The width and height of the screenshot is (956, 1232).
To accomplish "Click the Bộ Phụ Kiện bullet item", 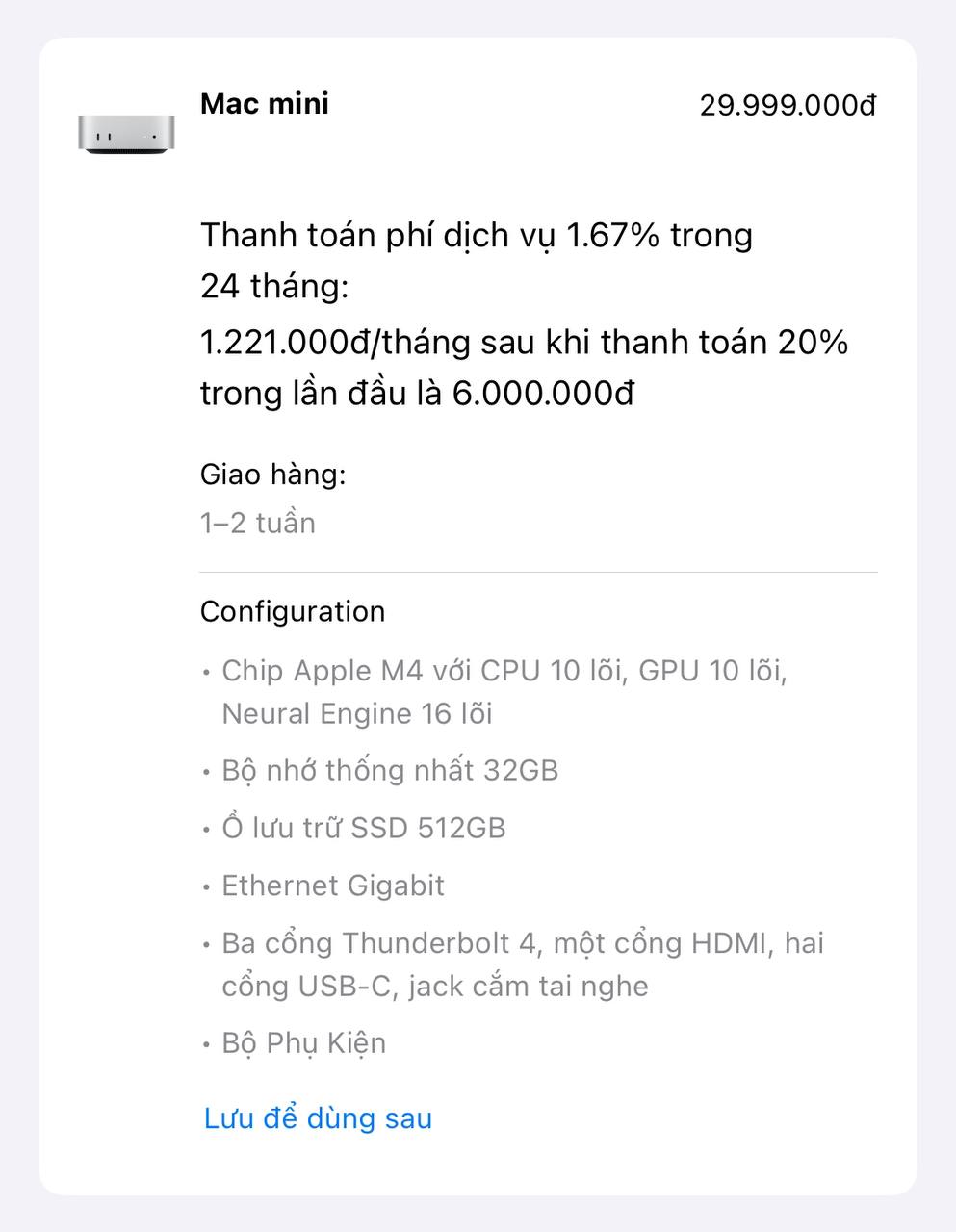I will click(303, 1042).
